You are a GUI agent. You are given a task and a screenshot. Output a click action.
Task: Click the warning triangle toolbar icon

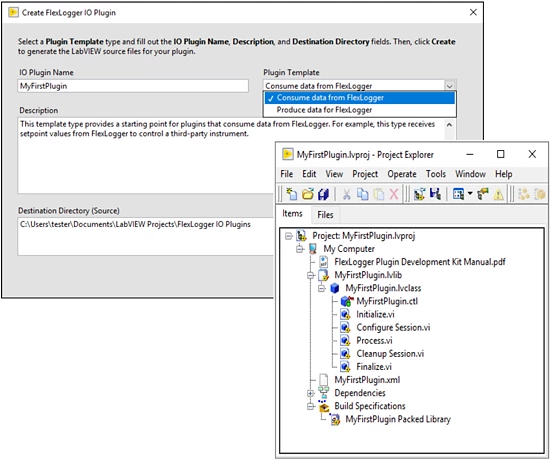pos(498,194)
